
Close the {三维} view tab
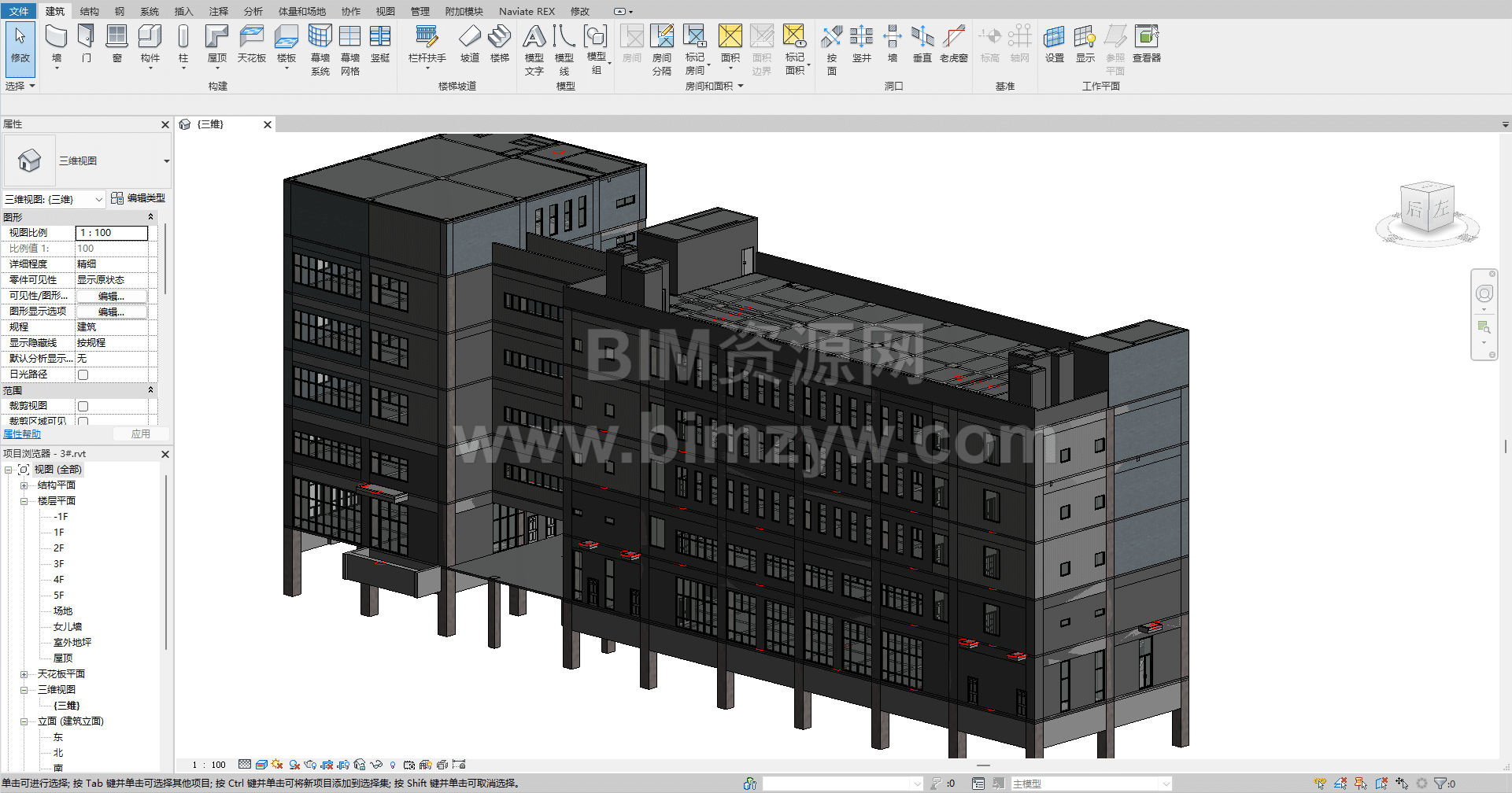point(268,124)
